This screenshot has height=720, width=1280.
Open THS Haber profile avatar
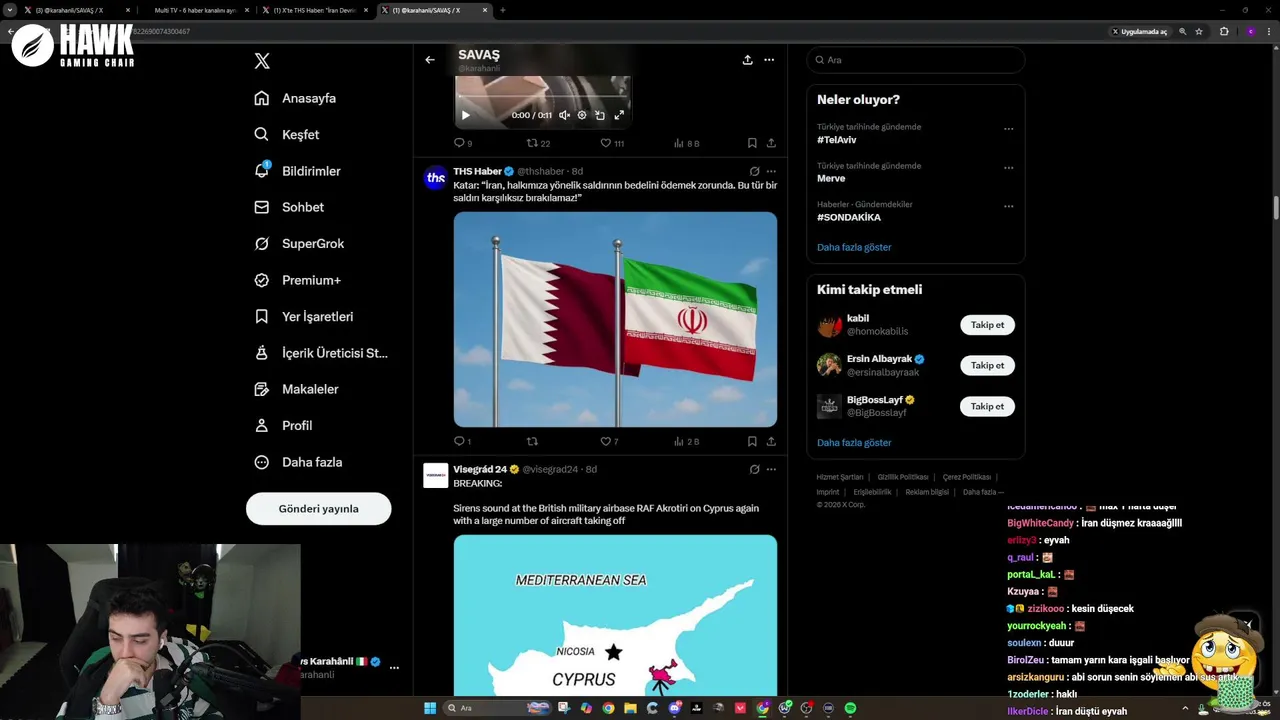click(435, 179)
